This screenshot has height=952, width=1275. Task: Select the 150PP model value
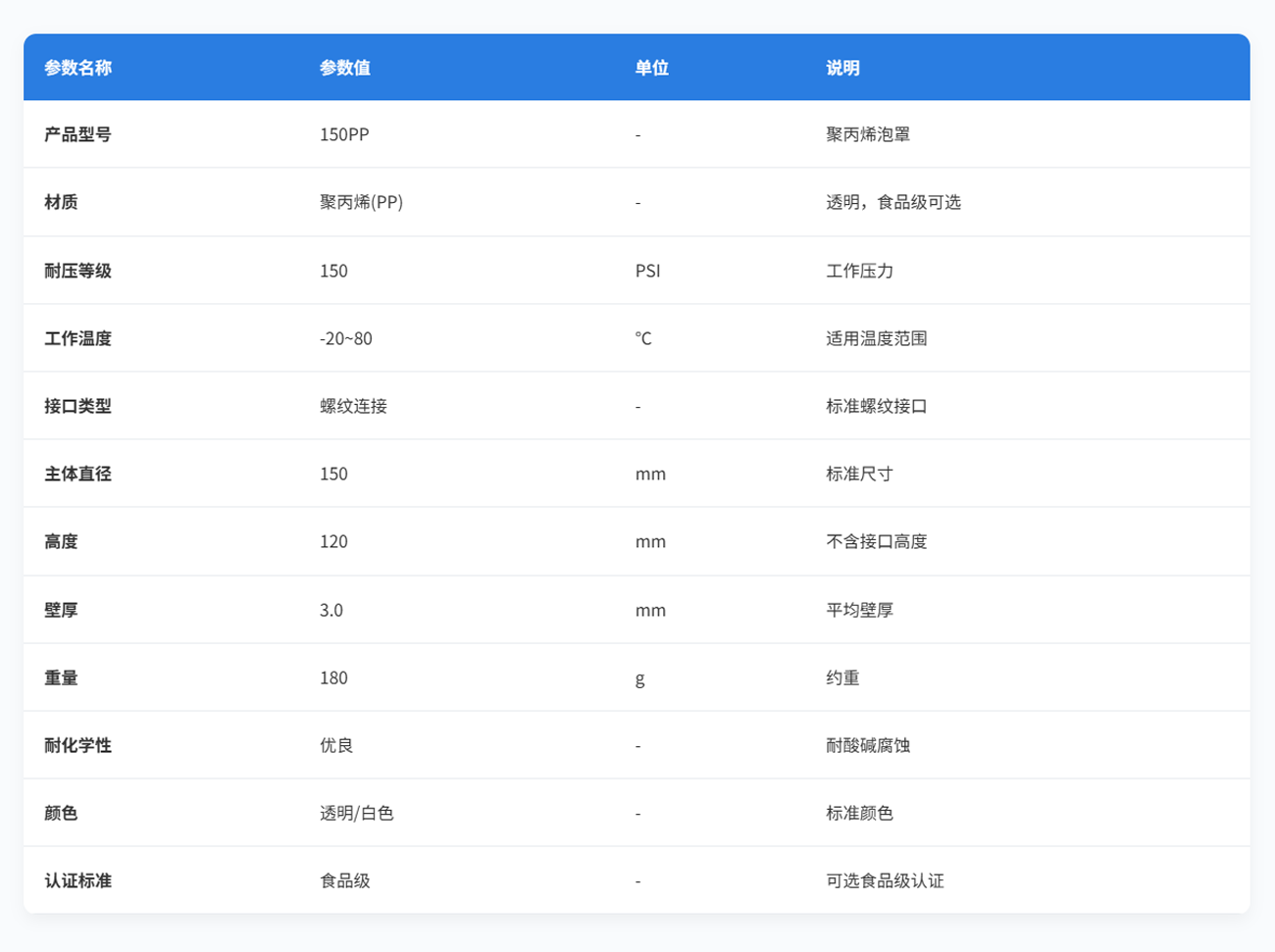344,134
